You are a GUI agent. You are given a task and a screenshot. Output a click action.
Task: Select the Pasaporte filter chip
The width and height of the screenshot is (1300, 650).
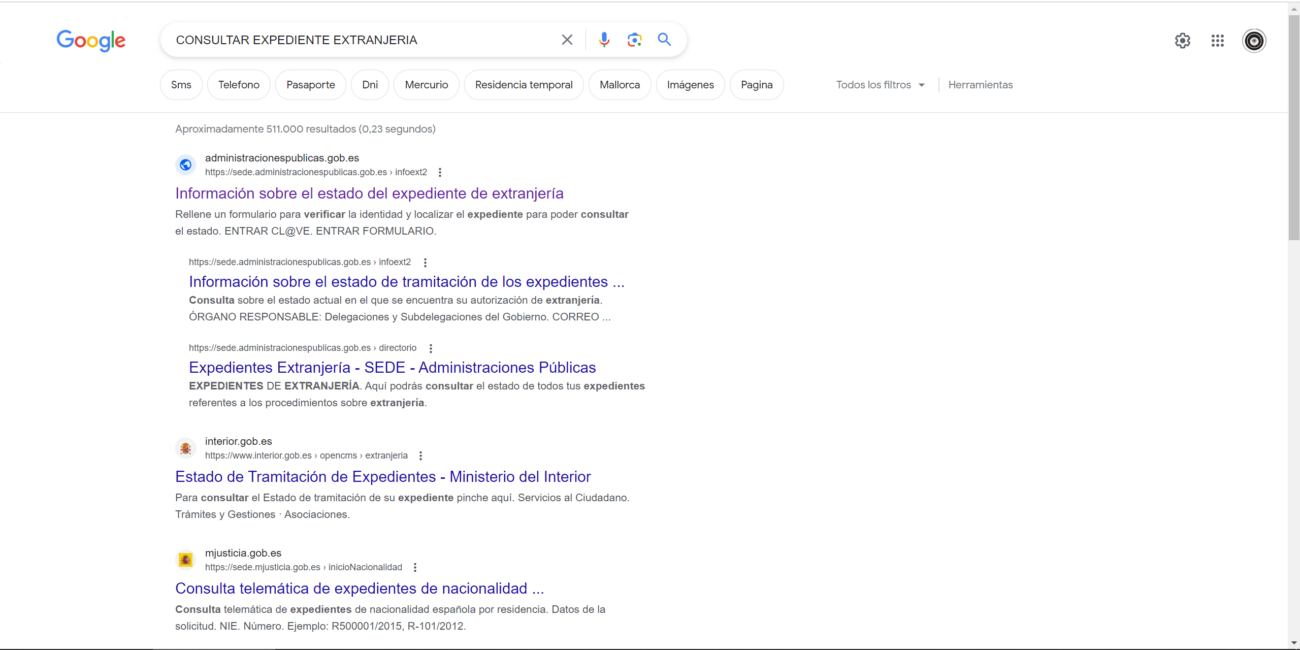311,85
